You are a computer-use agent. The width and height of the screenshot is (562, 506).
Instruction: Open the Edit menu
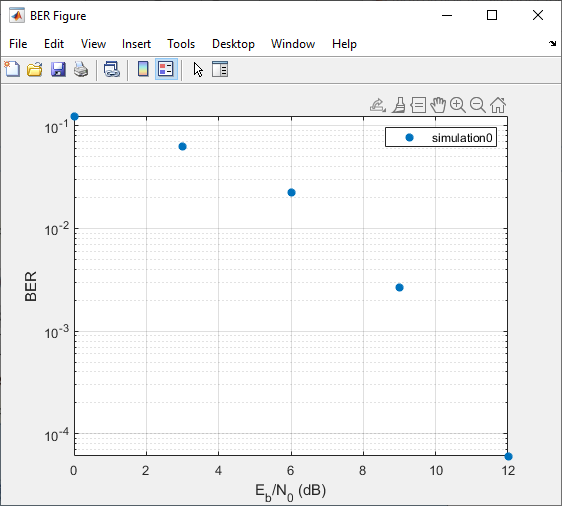point(54,44)
